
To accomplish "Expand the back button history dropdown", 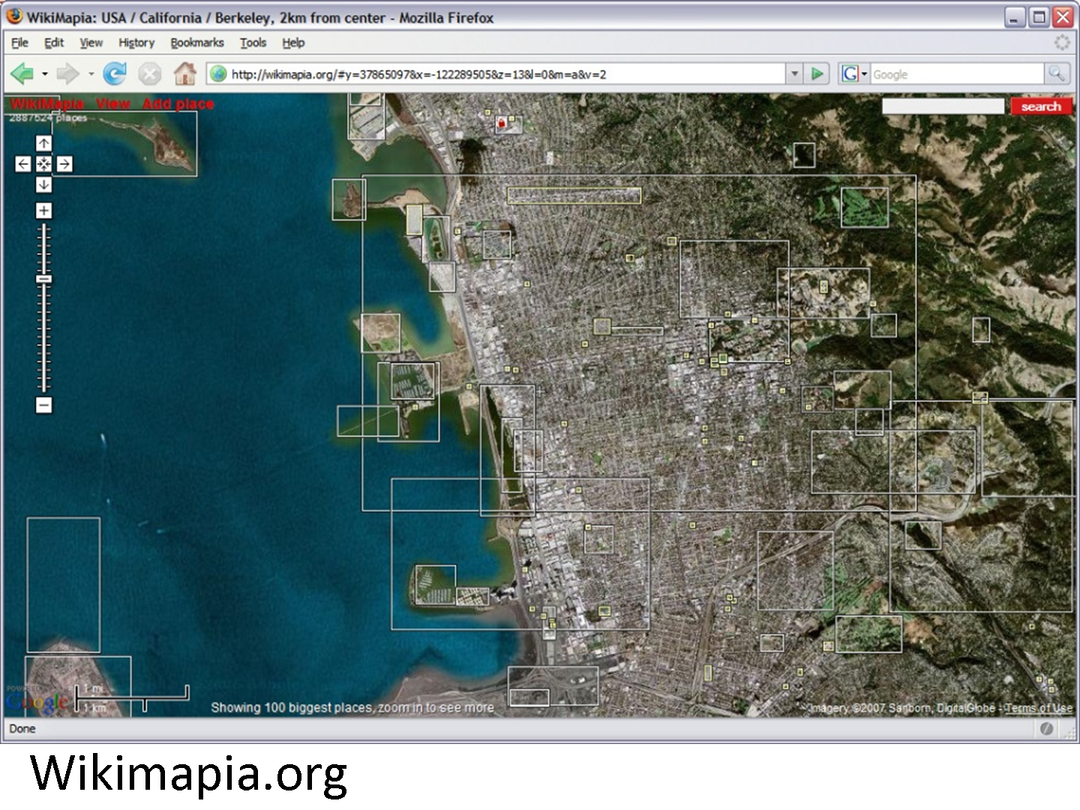I will 45,74.
